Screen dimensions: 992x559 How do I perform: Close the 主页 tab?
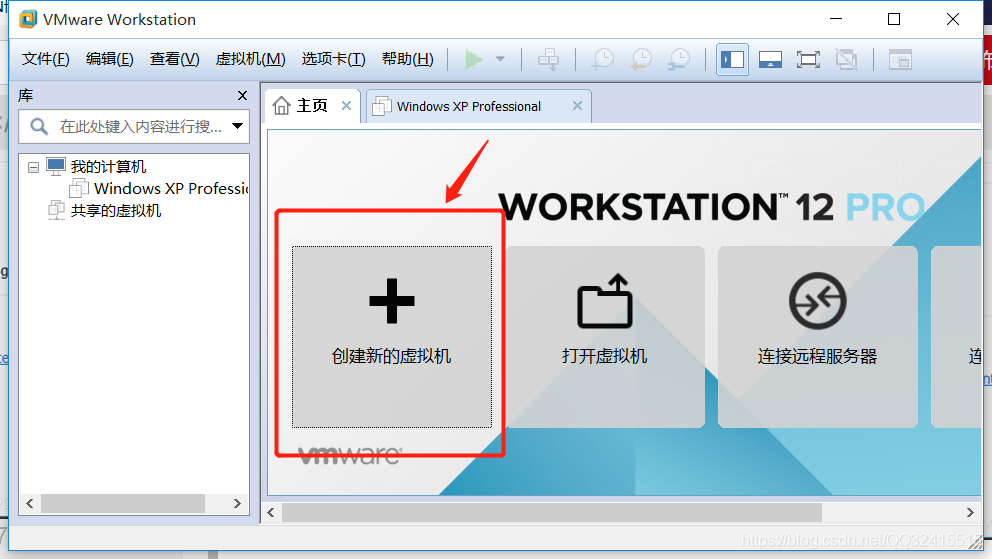(346, 106)
